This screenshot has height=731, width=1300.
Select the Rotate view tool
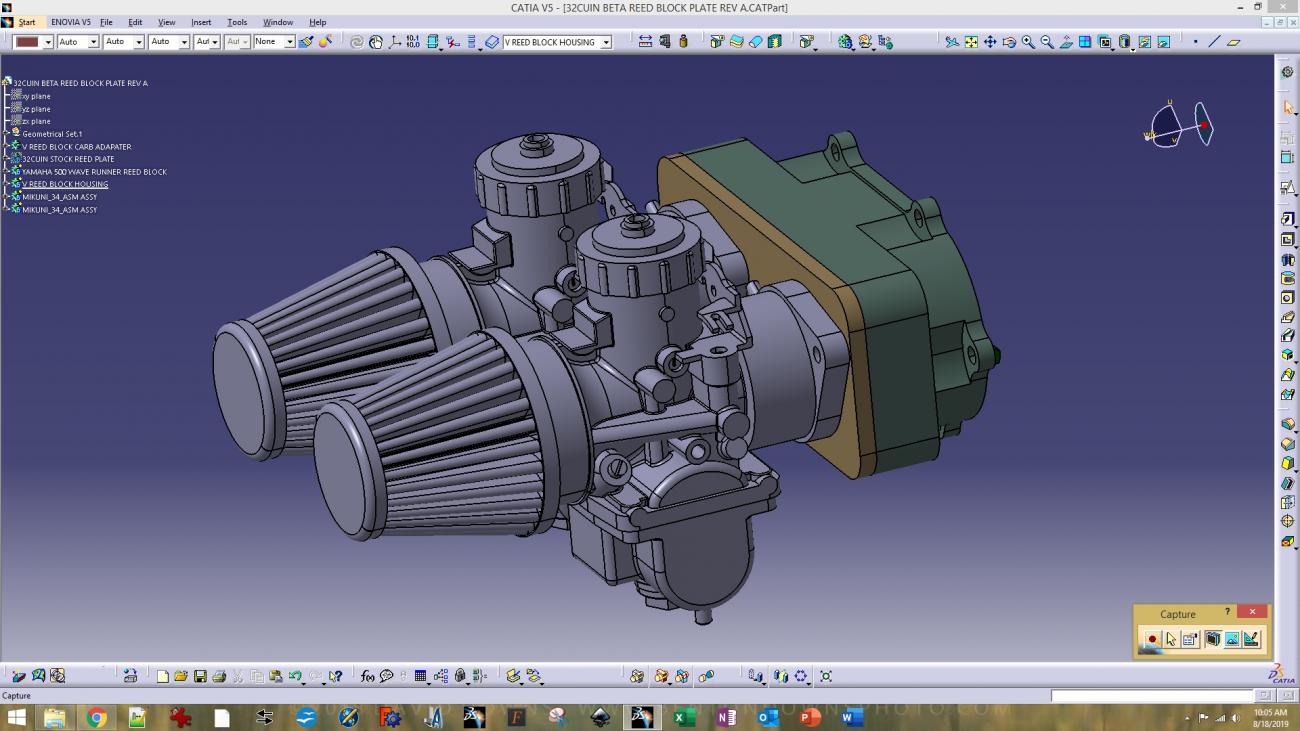point(1009,42)
